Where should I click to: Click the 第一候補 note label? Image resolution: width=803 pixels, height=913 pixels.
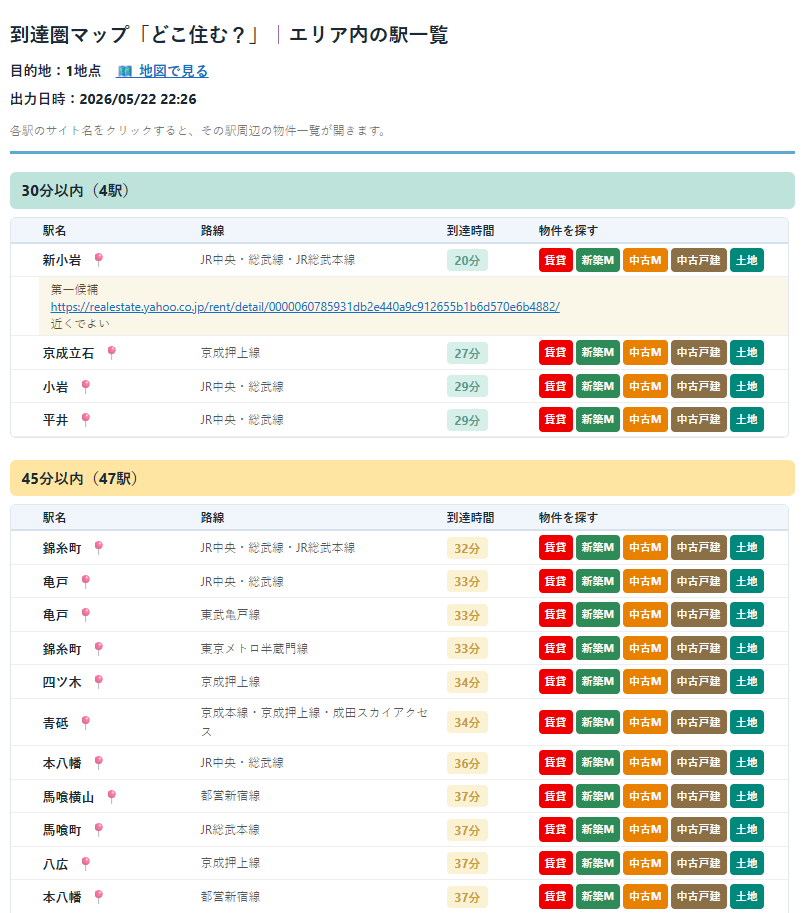point(75,289)
